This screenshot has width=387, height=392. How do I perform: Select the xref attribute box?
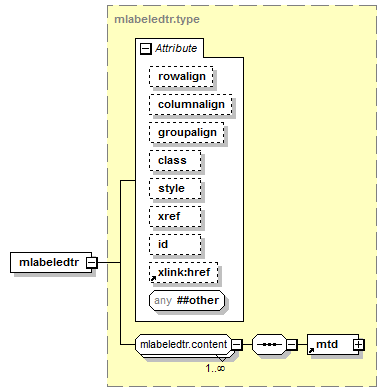click(x=175, y=217)
